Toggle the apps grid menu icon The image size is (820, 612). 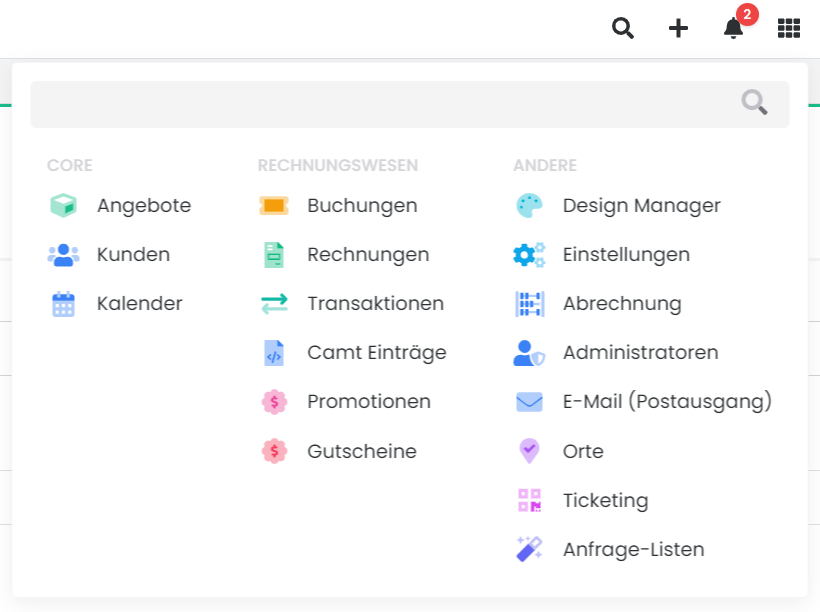789,28
